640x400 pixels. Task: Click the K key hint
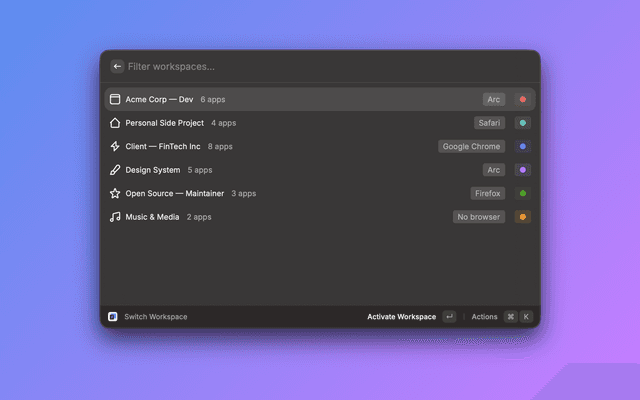pos(526,317)
